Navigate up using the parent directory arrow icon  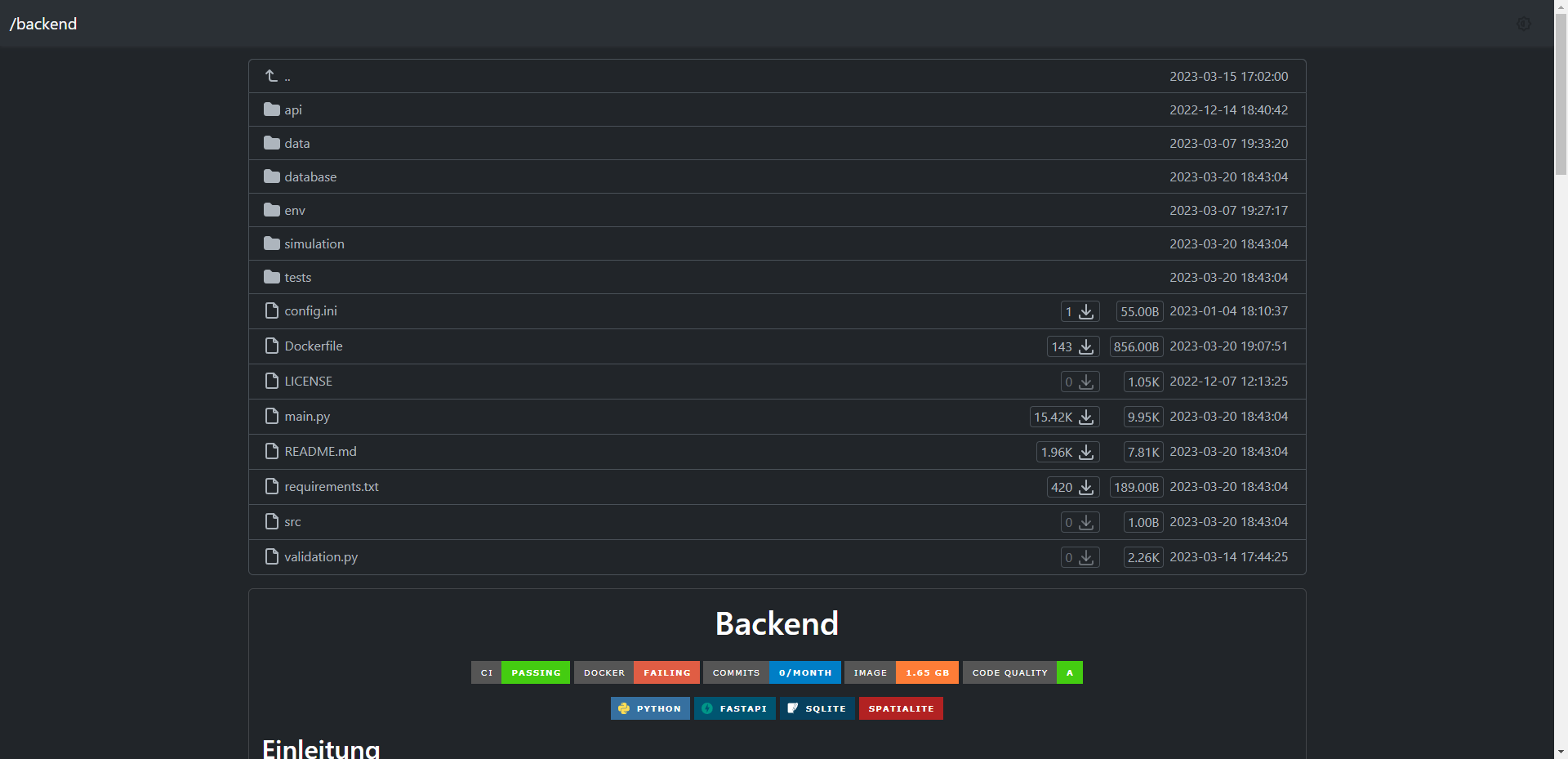[x=270, y=75]
